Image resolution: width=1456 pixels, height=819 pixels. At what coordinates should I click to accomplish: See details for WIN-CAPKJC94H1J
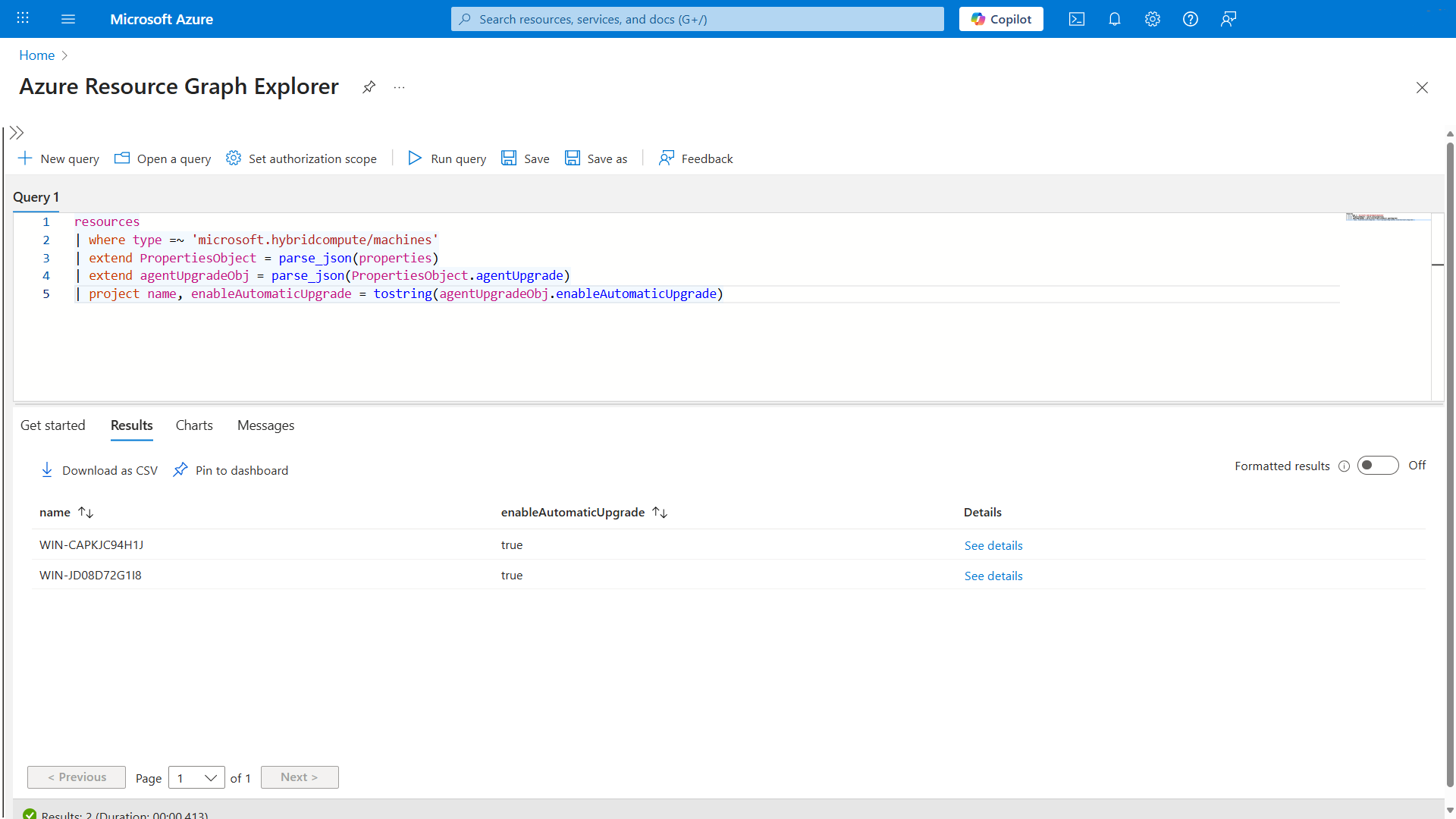pos(993,544)
